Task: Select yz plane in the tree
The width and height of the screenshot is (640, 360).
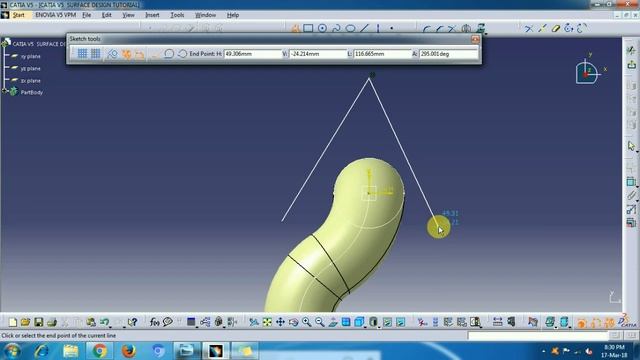Action: point(31,69)
